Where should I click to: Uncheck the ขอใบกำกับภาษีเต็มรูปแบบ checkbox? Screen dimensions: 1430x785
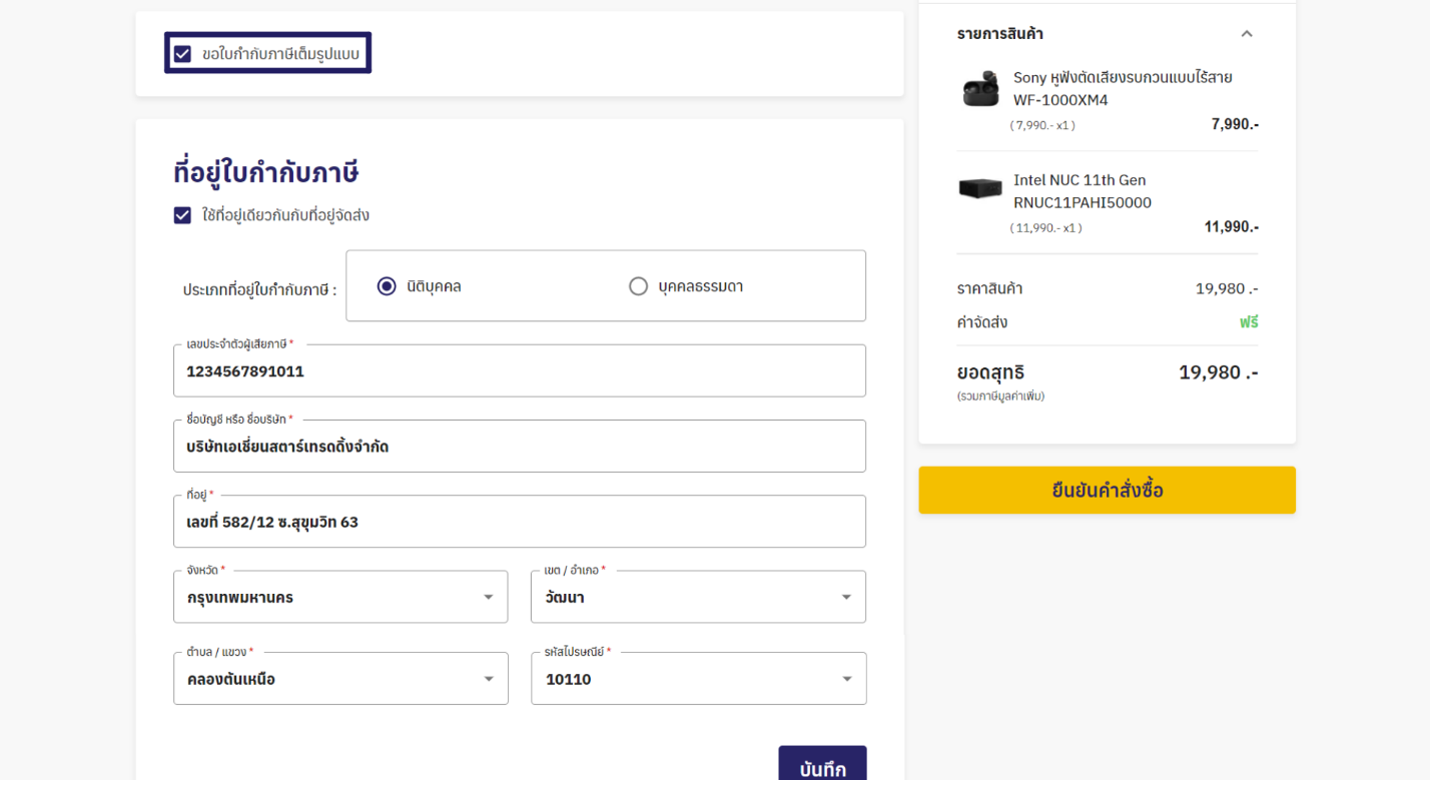pyautogui.click(x=182, y=54)
